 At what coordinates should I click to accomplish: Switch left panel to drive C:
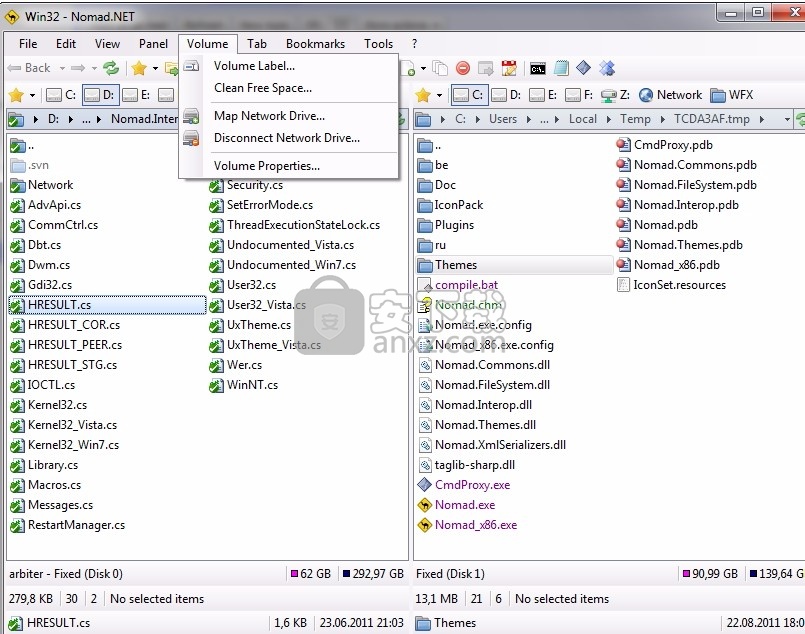pos(61,95)
